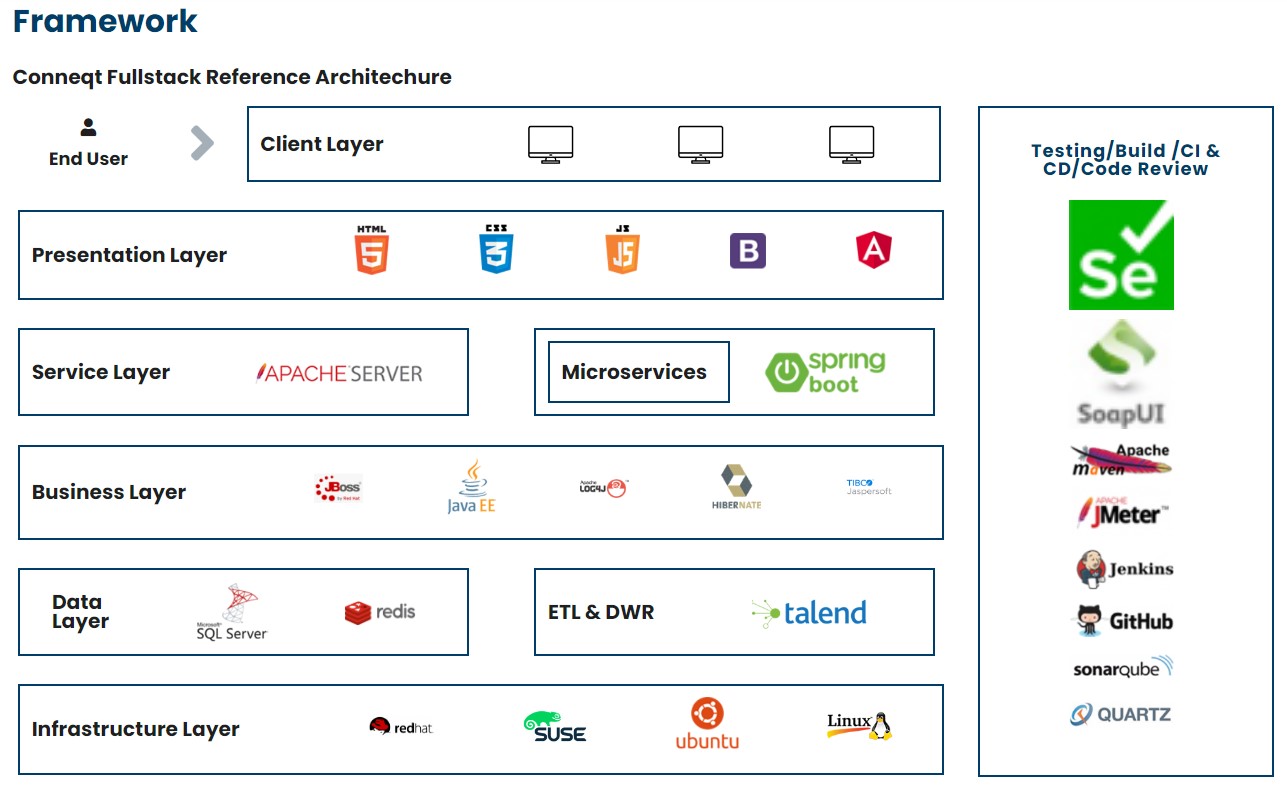Click the Apache Maven logo

click(x=1121, y=459)
